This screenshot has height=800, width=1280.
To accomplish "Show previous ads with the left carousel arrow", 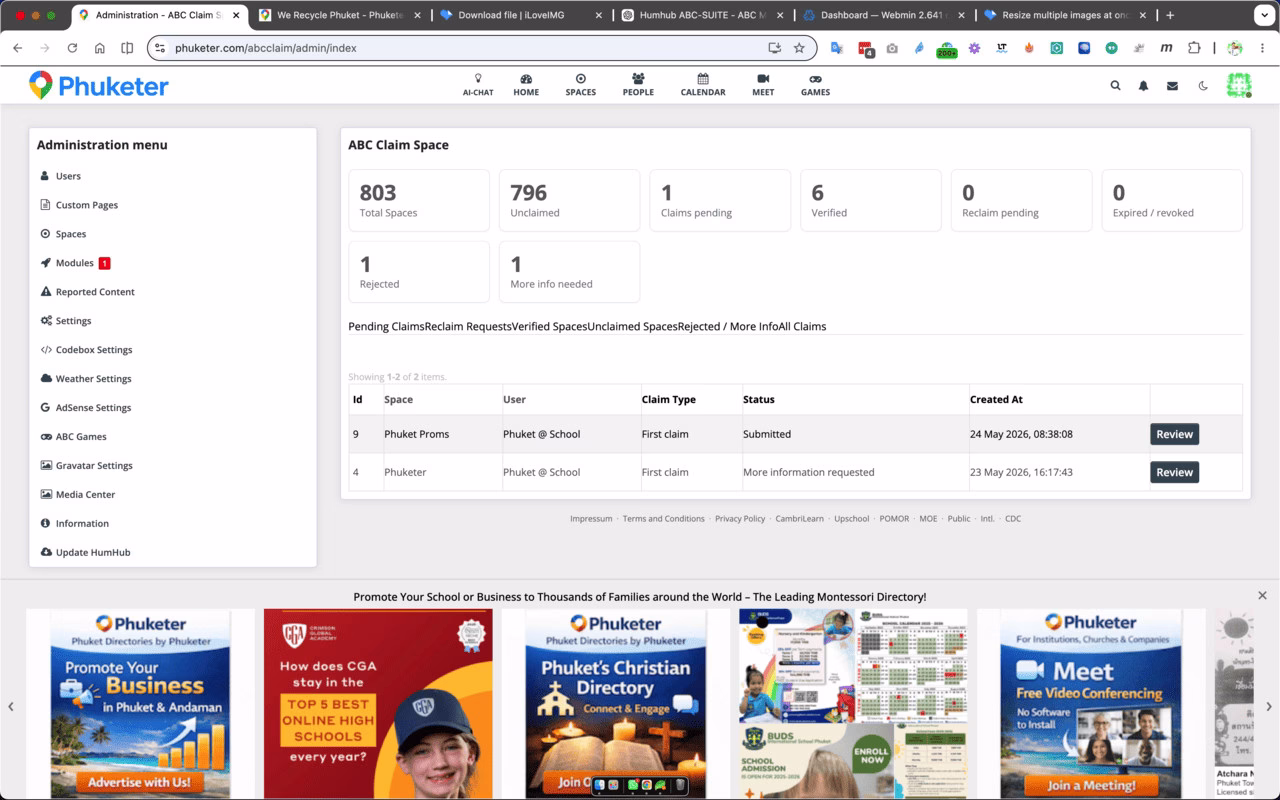I will point(11,707).
